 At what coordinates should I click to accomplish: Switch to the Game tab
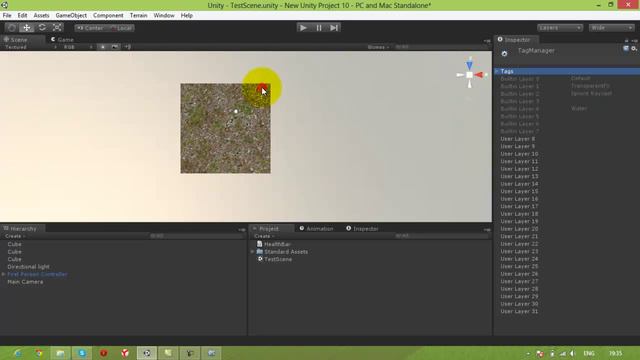[62, 40]
